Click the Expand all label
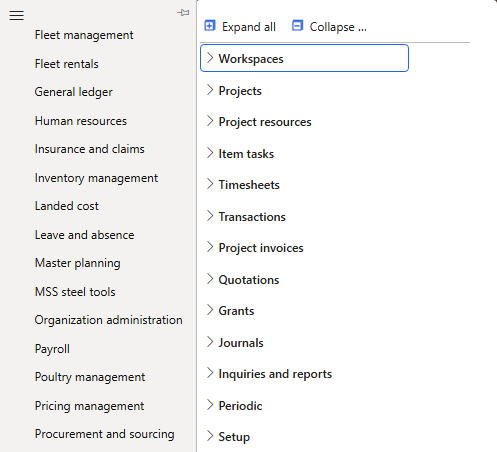The width and height of the screenshot is (497, 452). (x=249, y=27)
